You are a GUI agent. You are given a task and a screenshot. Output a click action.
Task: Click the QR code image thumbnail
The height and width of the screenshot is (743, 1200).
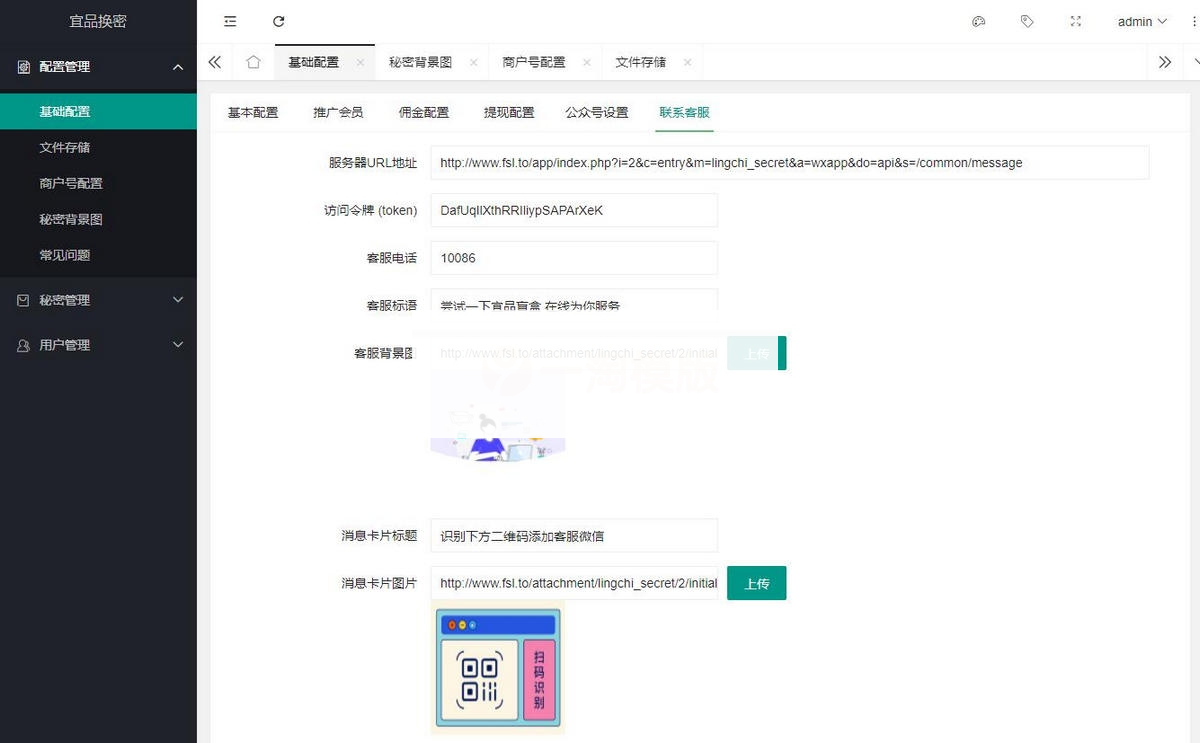tap(497, 666)
